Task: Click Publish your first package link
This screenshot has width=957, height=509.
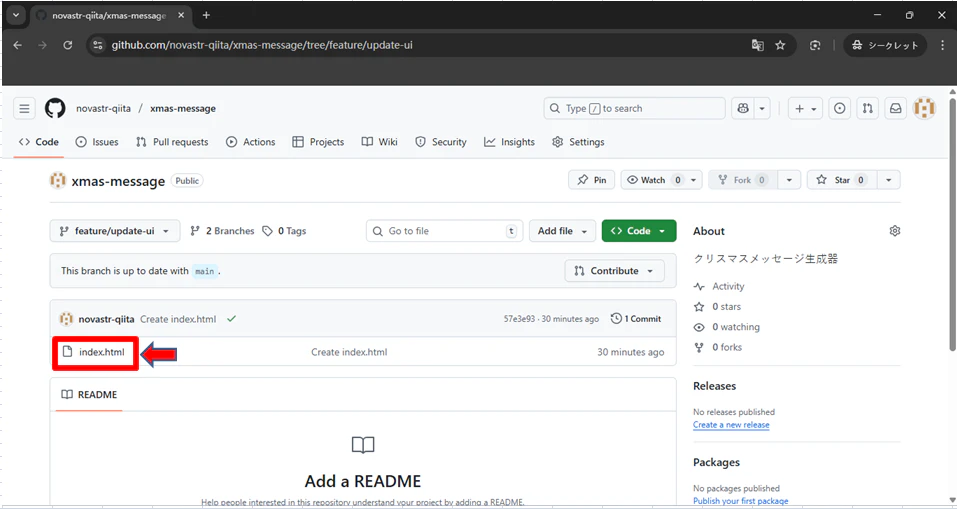Action: (741, 501)
